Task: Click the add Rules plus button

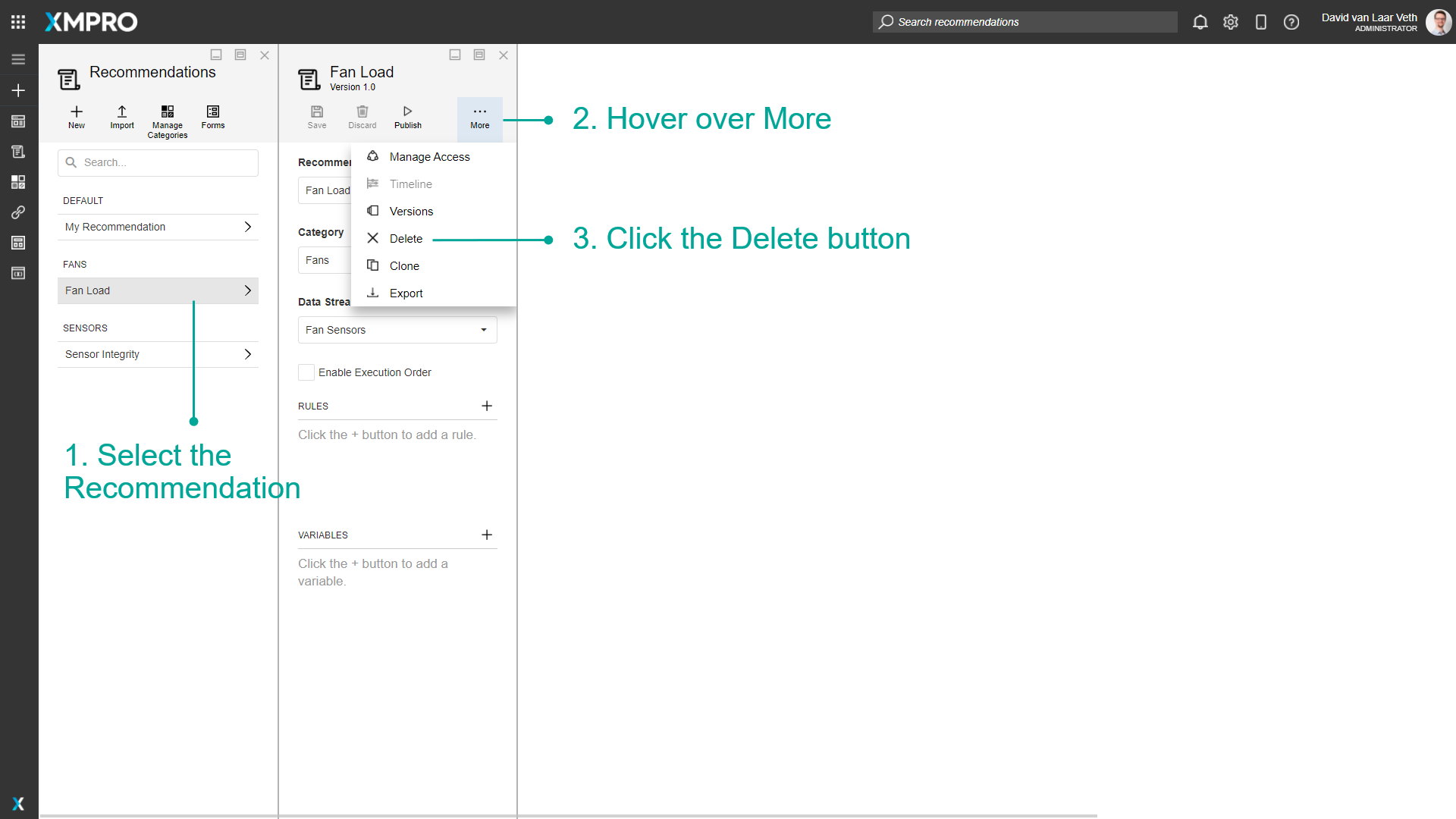Action: (x=487, y=406)
